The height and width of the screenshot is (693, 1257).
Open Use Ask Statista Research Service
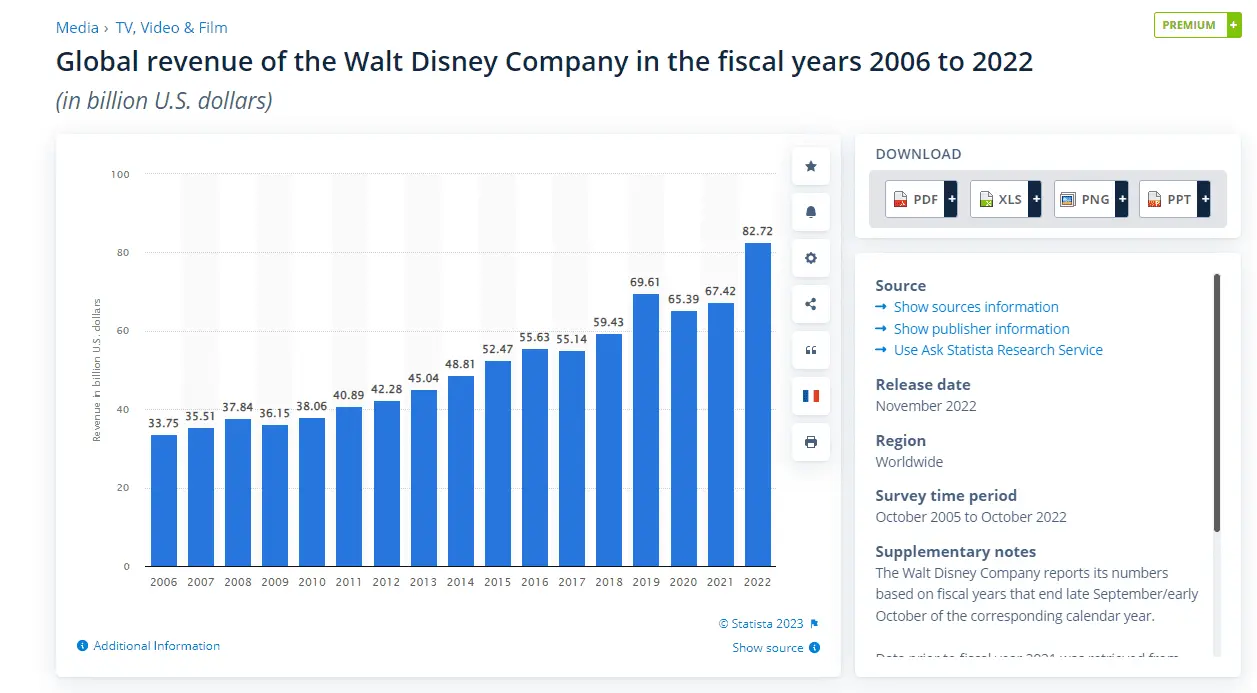998,350
